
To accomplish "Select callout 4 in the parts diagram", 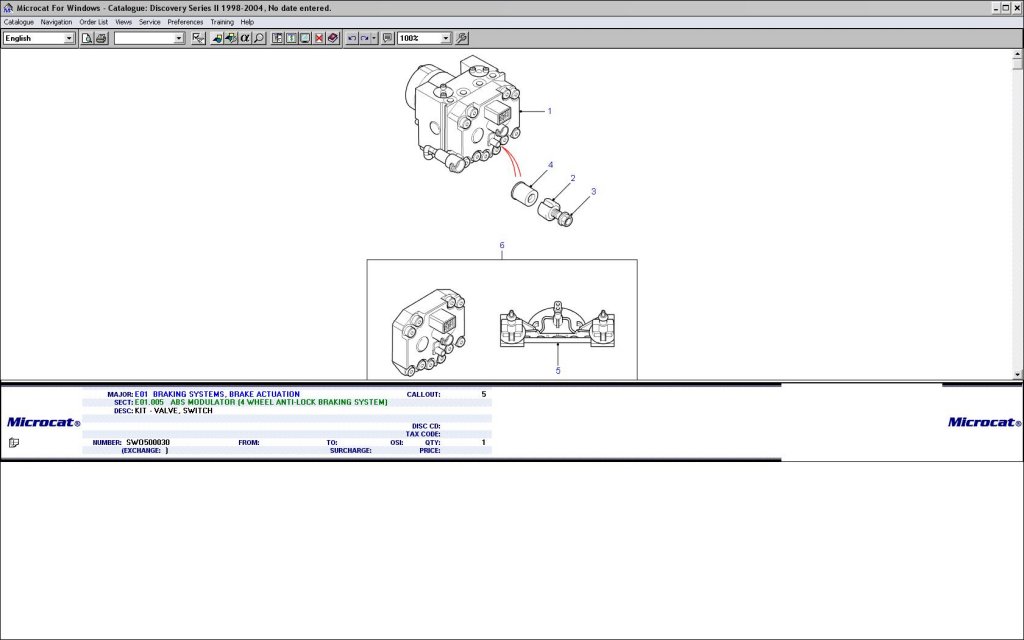I will pyautogui.click(x=551, y=165).
